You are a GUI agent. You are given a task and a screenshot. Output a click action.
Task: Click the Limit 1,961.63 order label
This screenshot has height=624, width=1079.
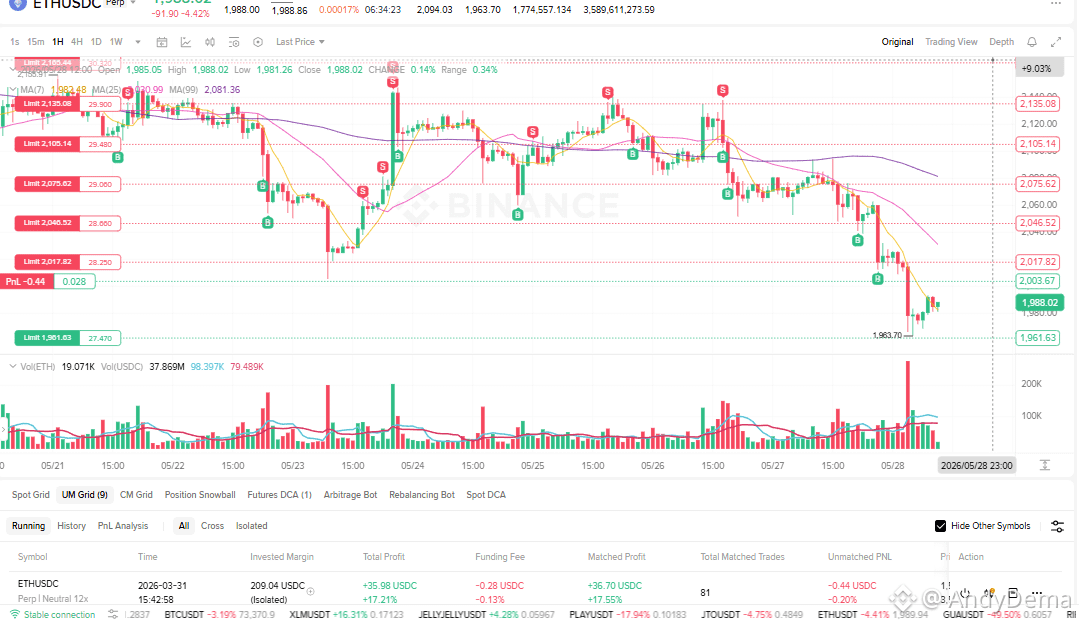pos(47,338)
